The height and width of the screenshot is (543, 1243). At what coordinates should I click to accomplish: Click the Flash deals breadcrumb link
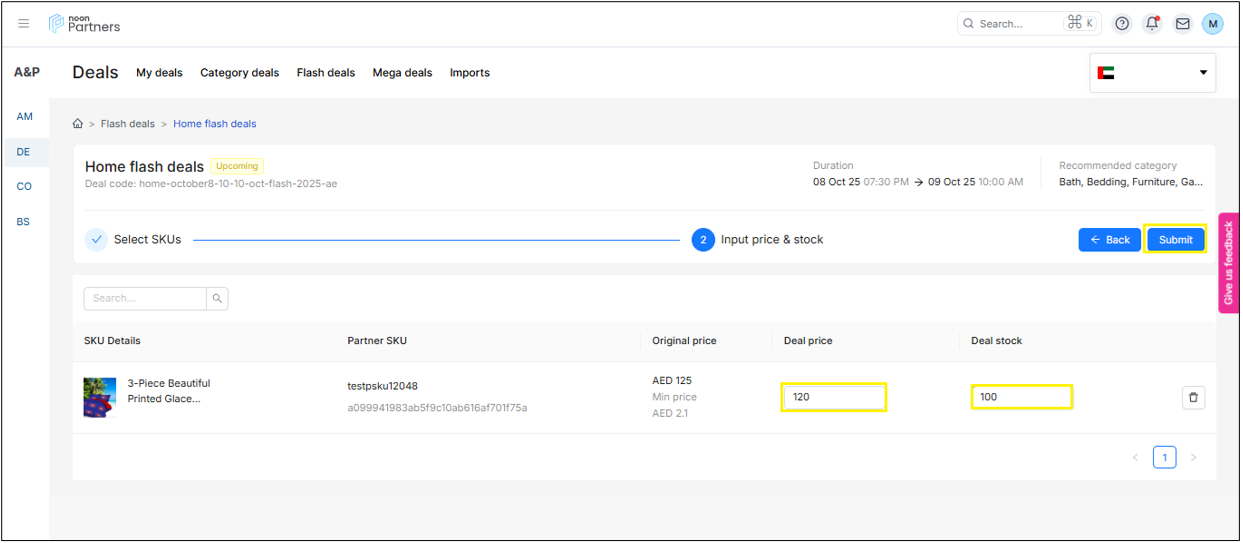tap(127, 124)
